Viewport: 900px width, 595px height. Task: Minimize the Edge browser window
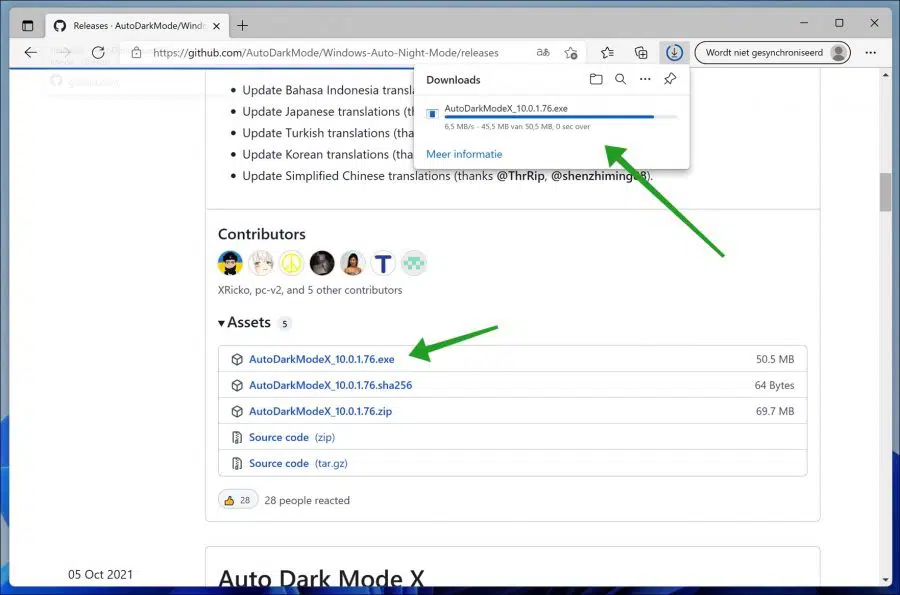coord(804,23)
